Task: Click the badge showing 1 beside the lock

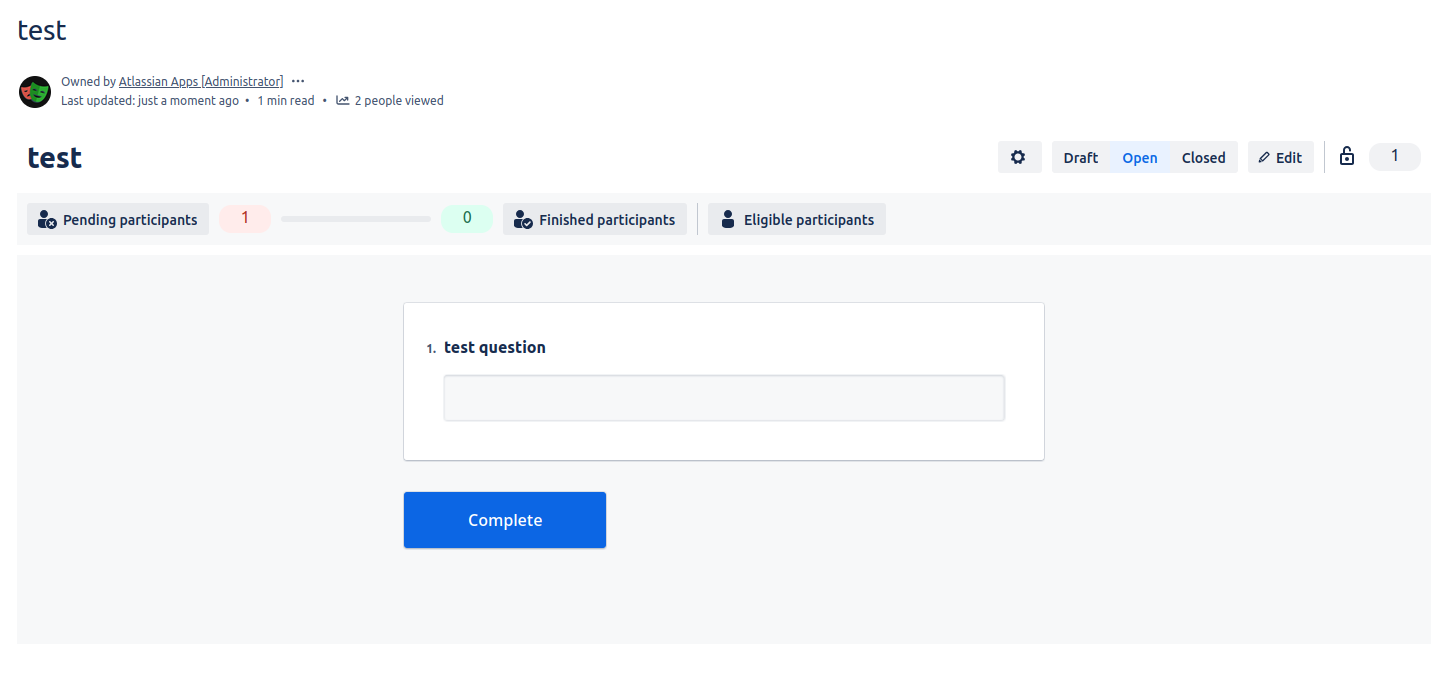Action: (1394, 156)
